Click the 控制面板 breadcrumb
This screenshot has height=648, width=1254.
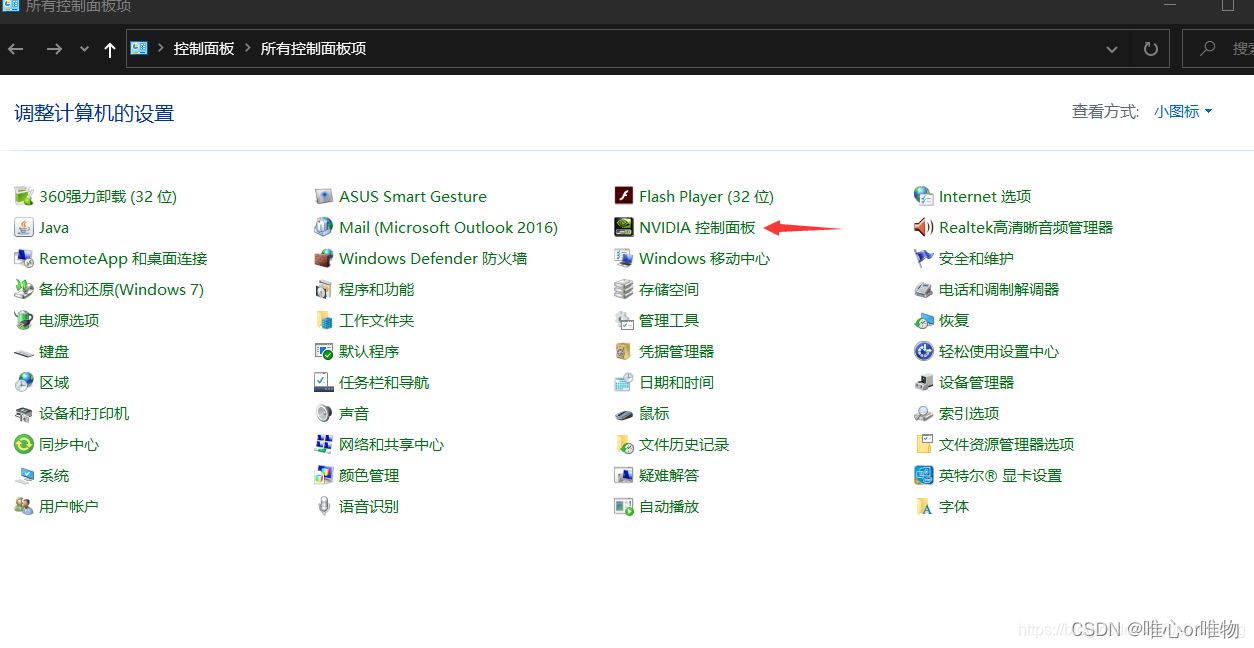point(204,48)
